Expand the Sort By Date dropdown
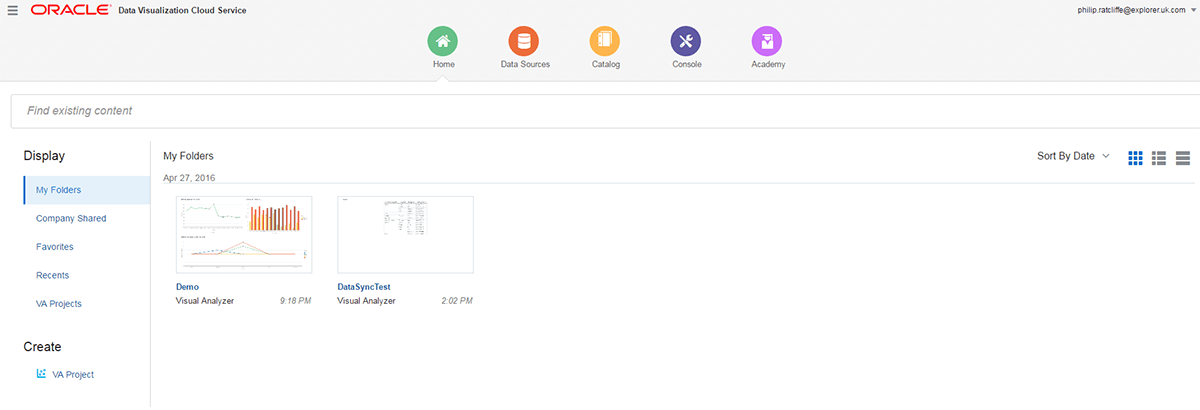 click(1073, 156)
